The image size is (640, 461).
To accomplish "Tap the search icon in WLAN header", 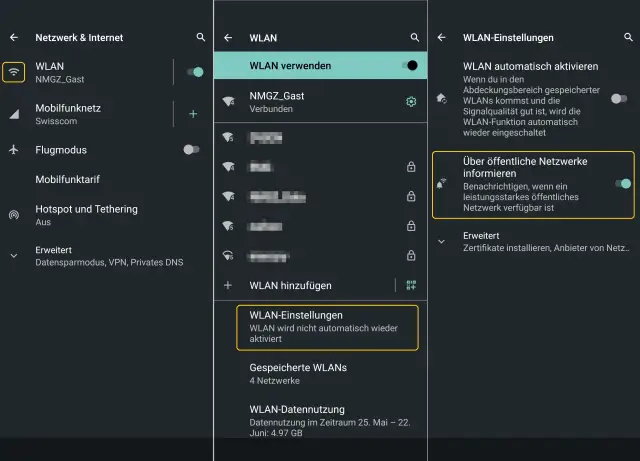I will click(x=414, y=38).
